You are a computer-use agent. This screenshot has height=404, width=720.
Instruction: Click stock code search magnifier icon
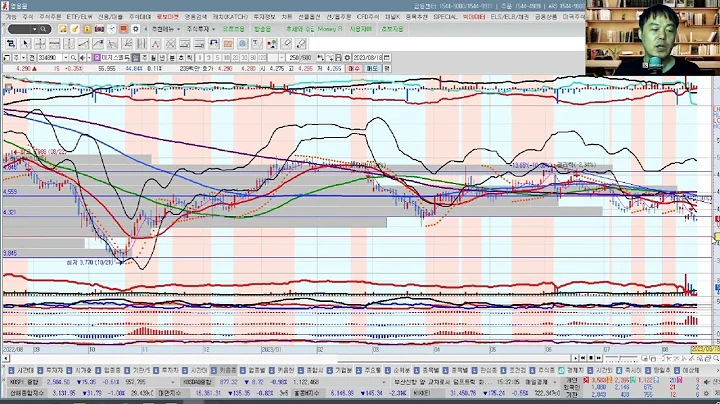tap(73, 57)
